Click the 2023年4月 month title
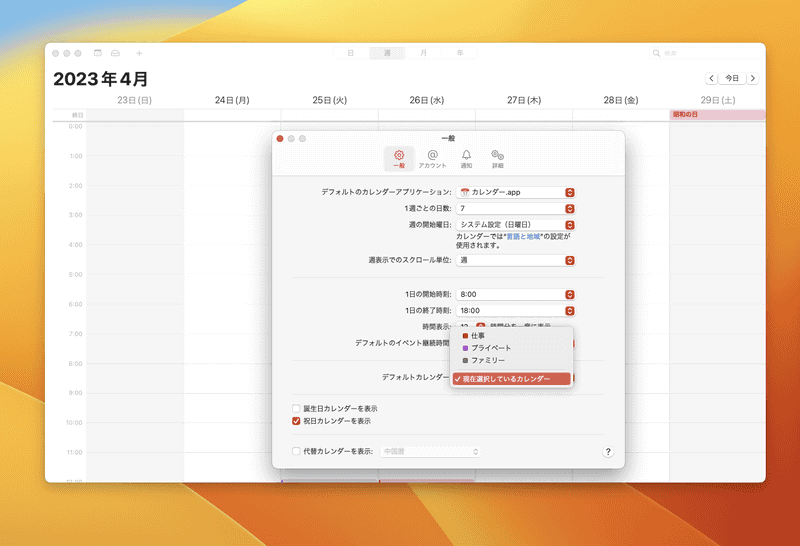Screen dimensions: 800x546 (101, 79)
